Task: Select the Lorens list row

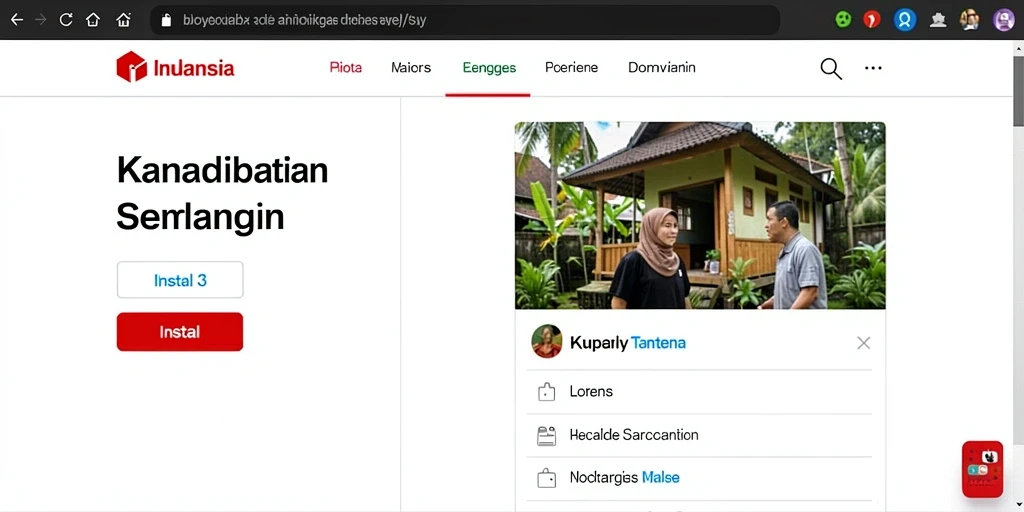Action: (699, 392)
